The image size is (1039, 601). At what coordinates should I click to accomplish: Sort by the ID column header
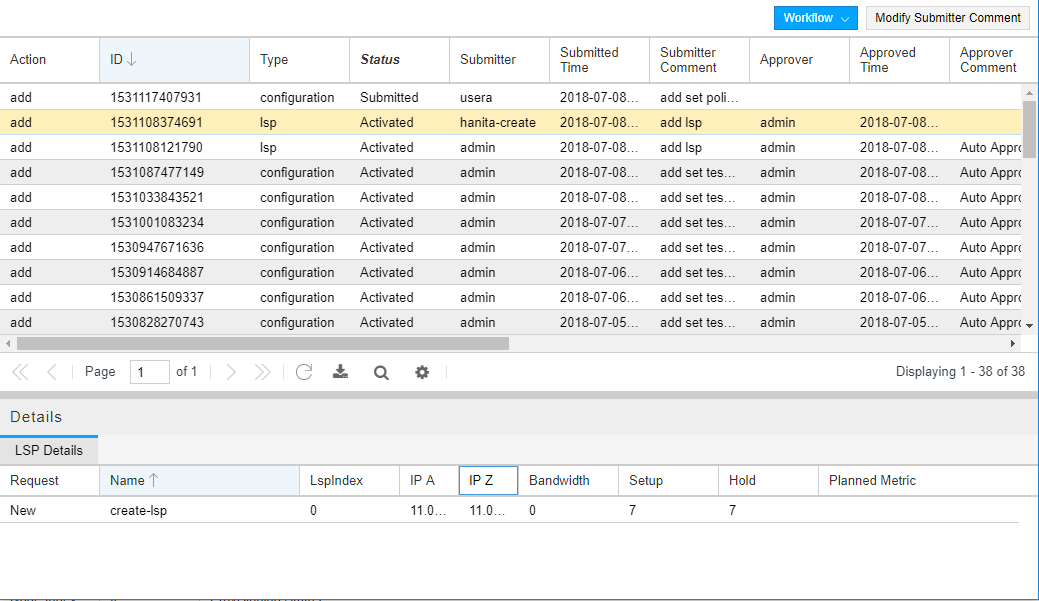point(174,60)
